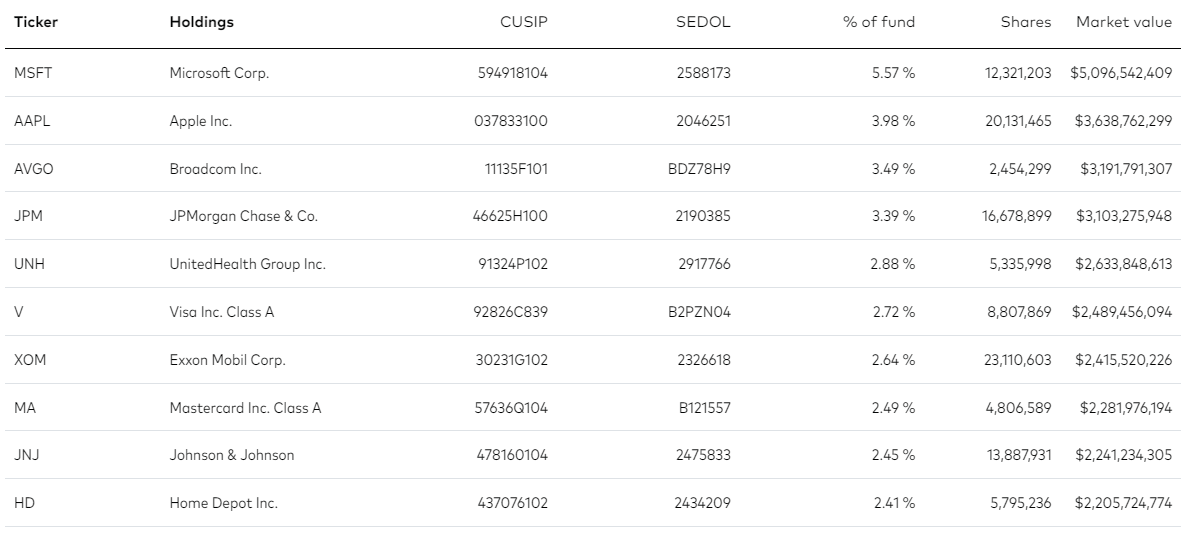1187x534 pixels.
Task: Click the Exxon Mobil Corp. name
Action: pyautogui.click(x=225, y=360)
